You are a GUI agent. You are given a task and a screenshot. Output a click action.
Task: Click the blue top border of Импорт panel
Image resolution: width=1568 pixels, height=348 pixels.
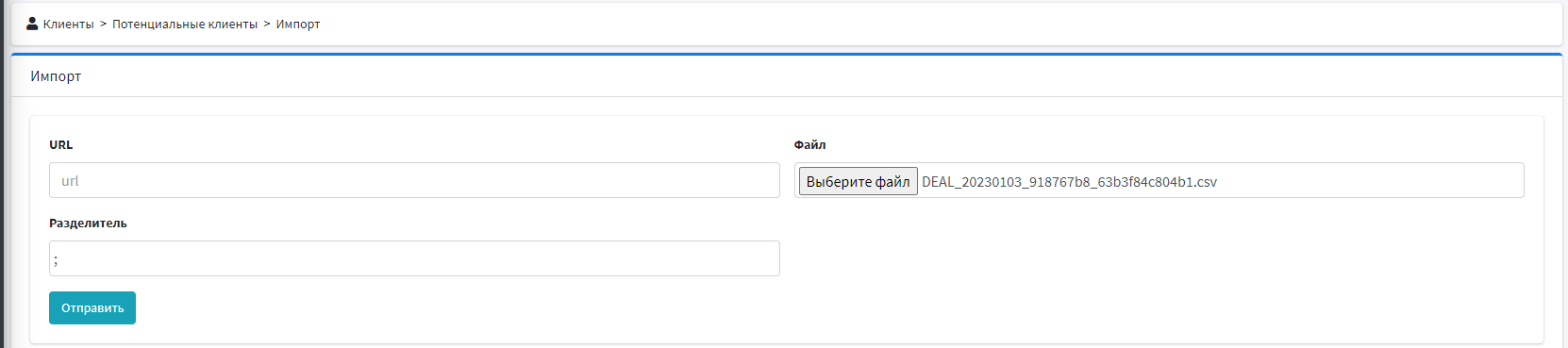pyautogui.click(x=787, y=54)
